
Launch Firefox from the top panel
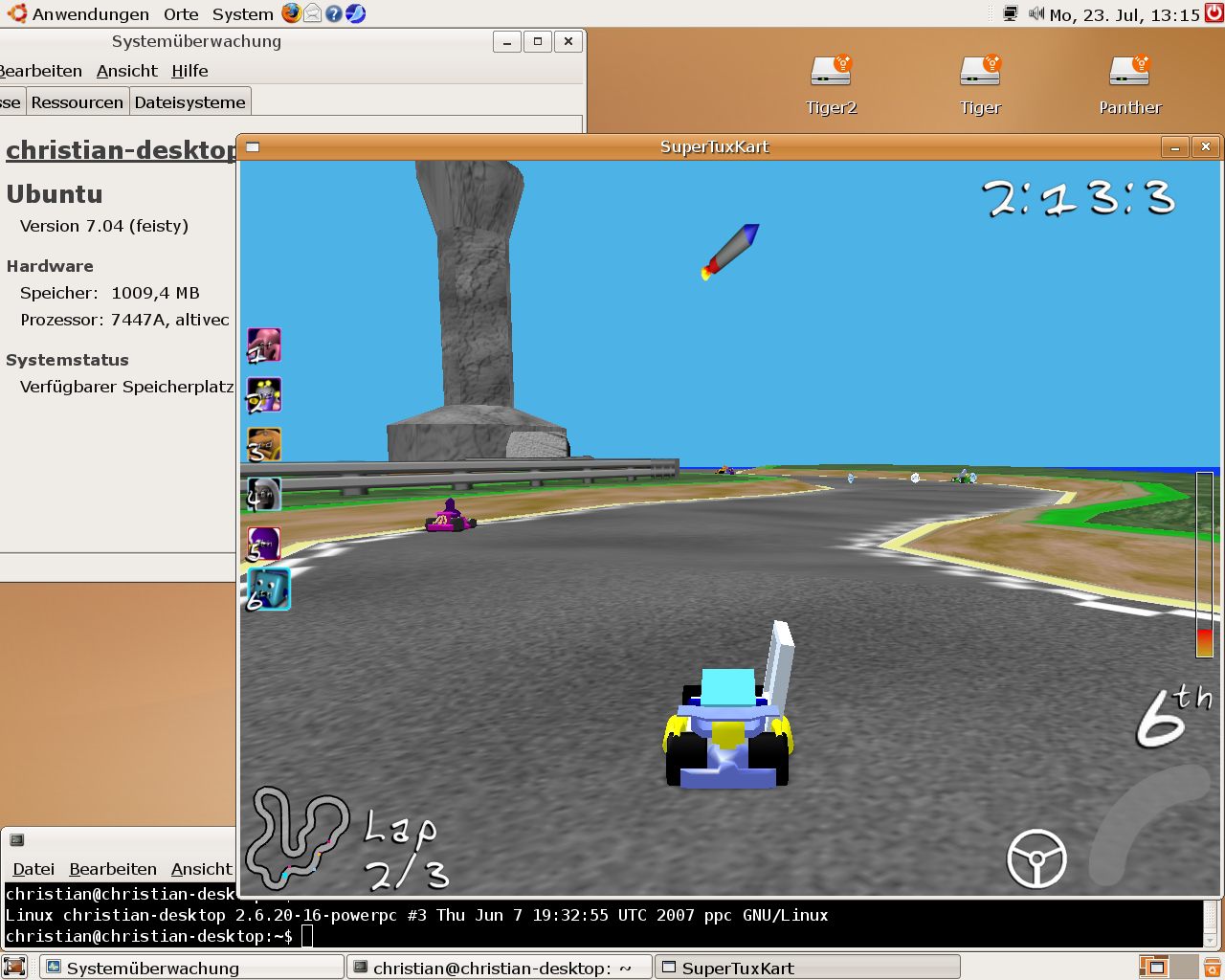tap(291, 13)
